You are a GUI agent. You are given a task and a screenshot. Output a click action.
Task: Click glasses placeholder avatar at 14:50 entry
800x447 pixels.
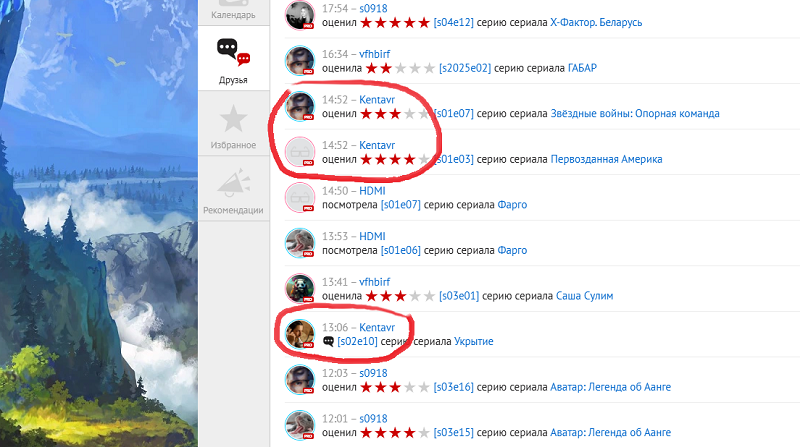(x=299, y=197)
